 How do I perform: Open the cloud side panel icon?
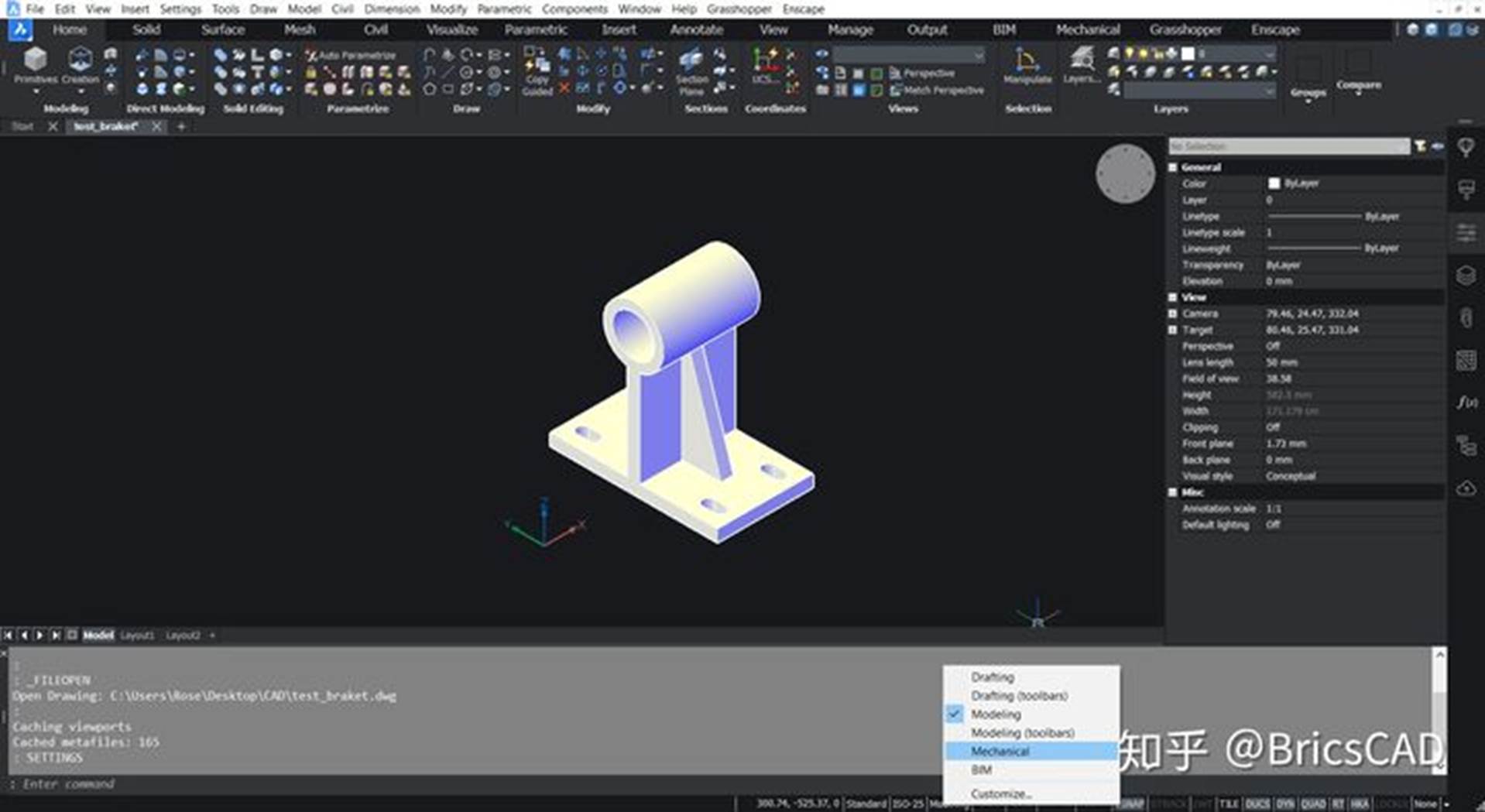pyautogui.click(x=1466, y=488)
